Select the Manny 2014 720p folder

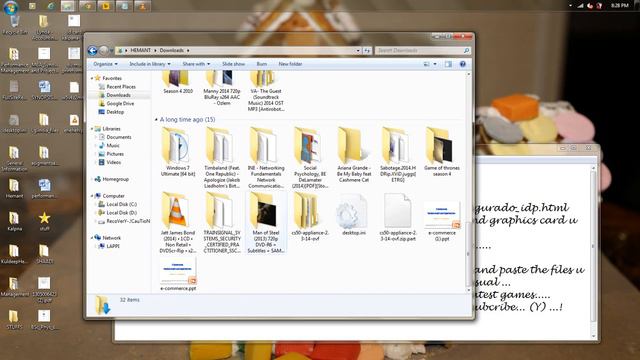[x=222, y=89]
